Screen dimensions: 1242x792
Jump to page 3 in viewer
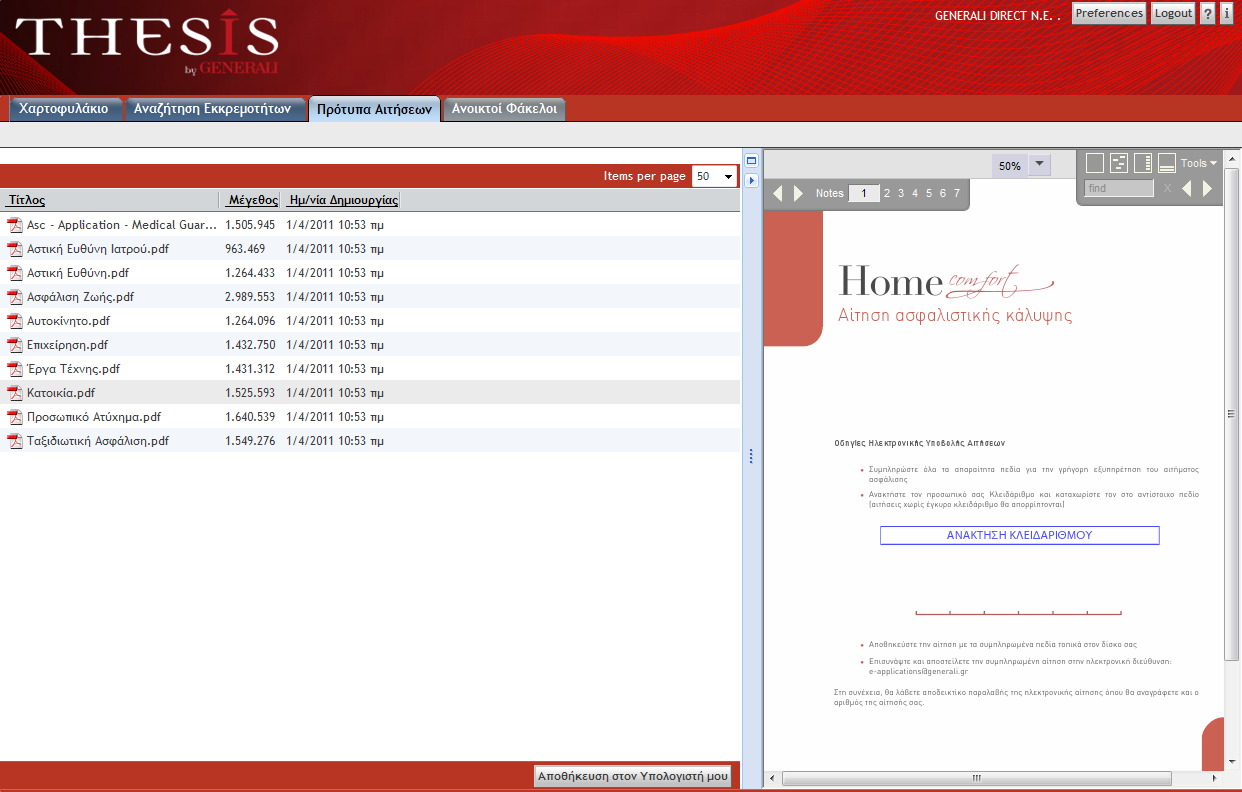click(901, 193)
